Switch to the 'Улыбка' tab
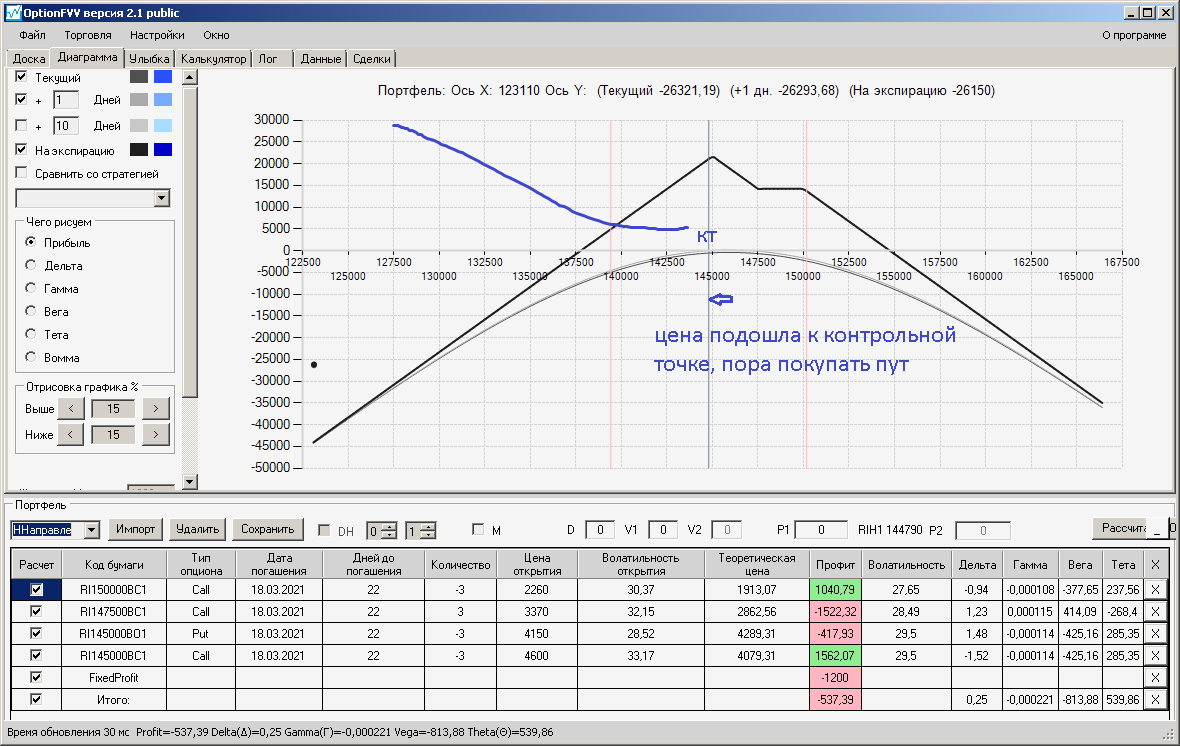This screenshot has height=746, width=1180. pos(149,59)
